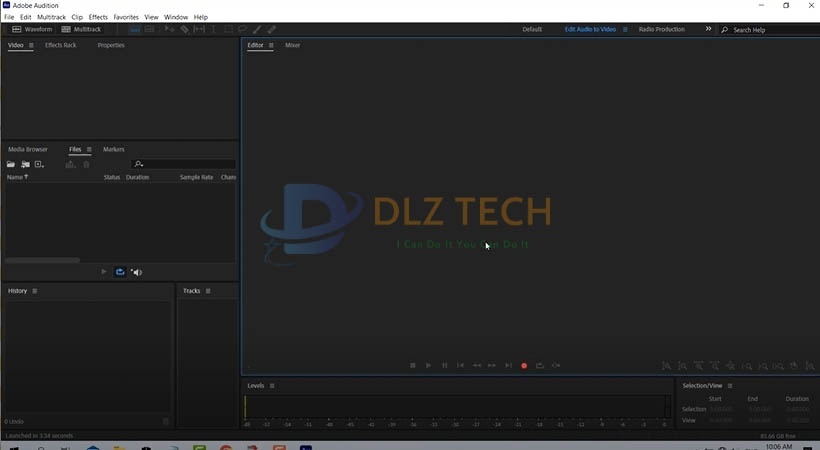The height and width of the screenshot is (450, 820).
Task: Click the Pause button in transport controls
Action: tap(445, 366)
